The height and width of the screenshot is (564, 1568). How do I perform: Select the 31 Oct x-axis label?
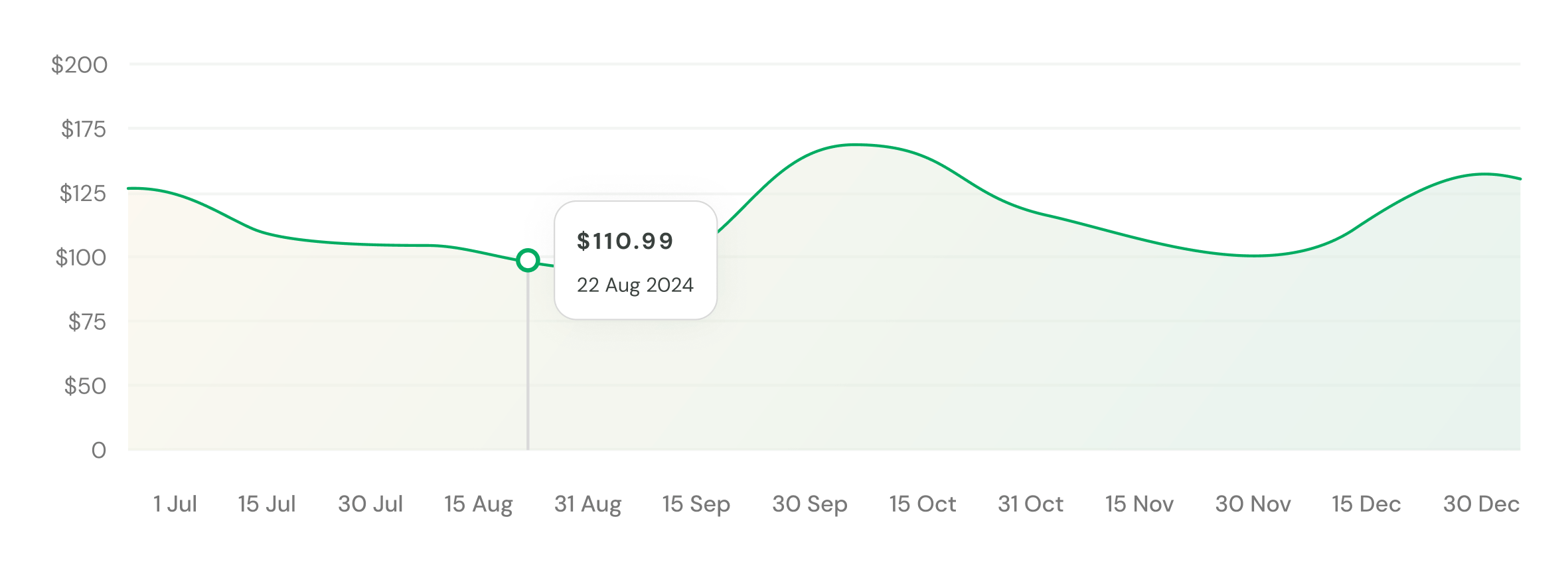click(1030, 504)
